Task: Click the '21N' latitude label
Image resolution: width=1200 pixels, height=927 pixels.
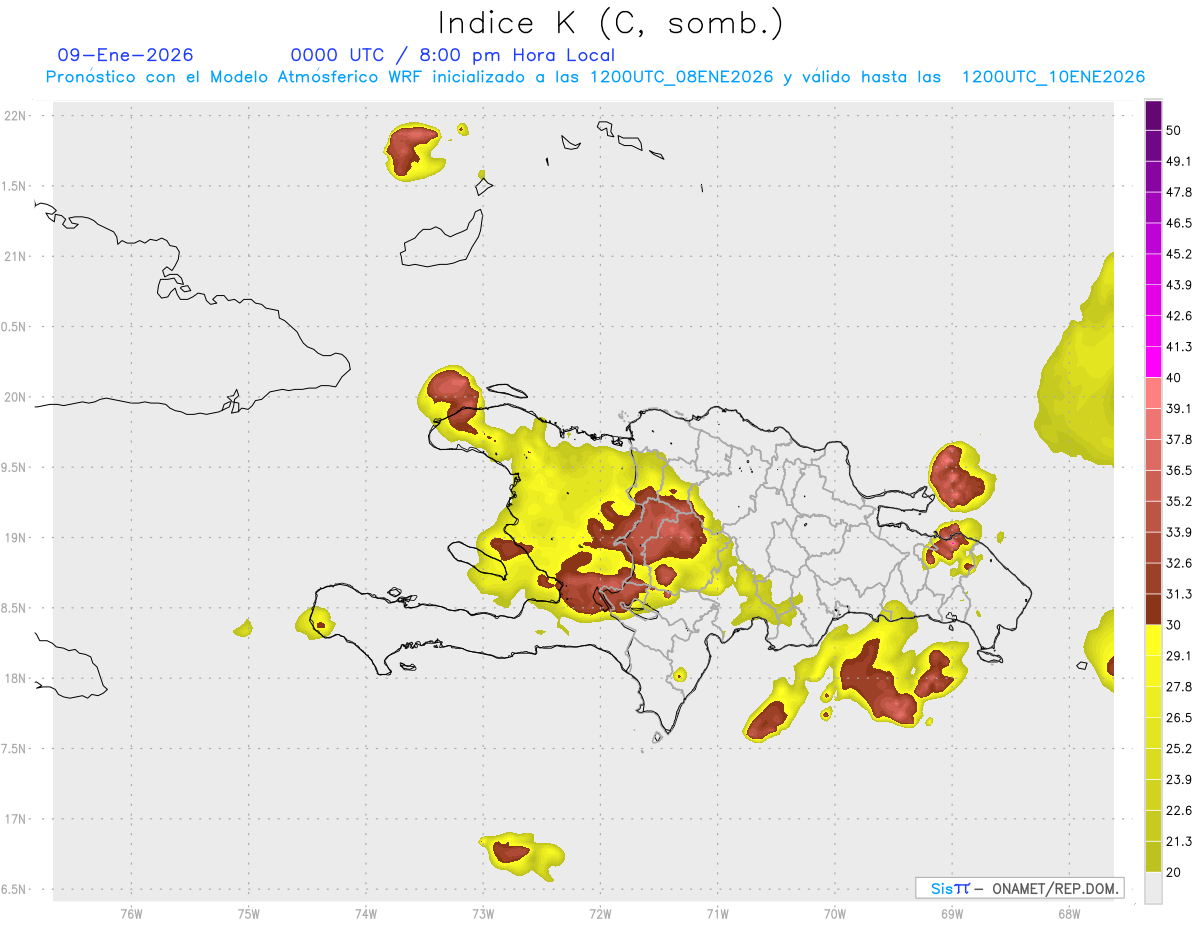Action: tap(15, 256)
